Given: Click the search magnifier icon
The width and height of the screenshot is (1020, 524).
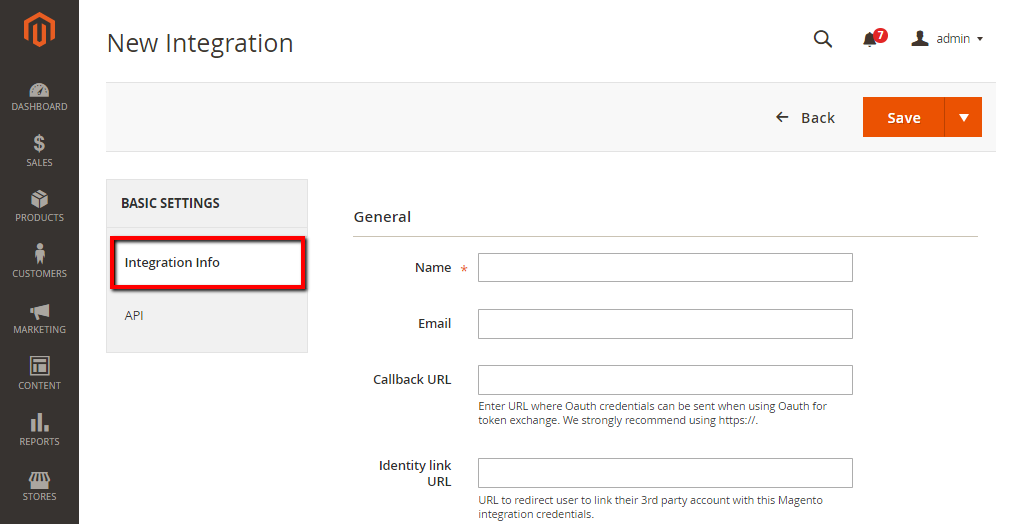Looking at the screenshot, I should (x=822, y=39).
